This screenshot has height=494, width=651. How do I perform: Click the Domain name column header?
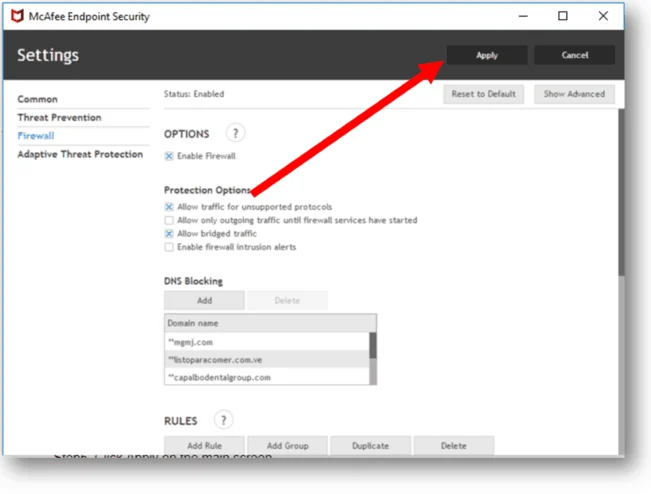(270, 323)
